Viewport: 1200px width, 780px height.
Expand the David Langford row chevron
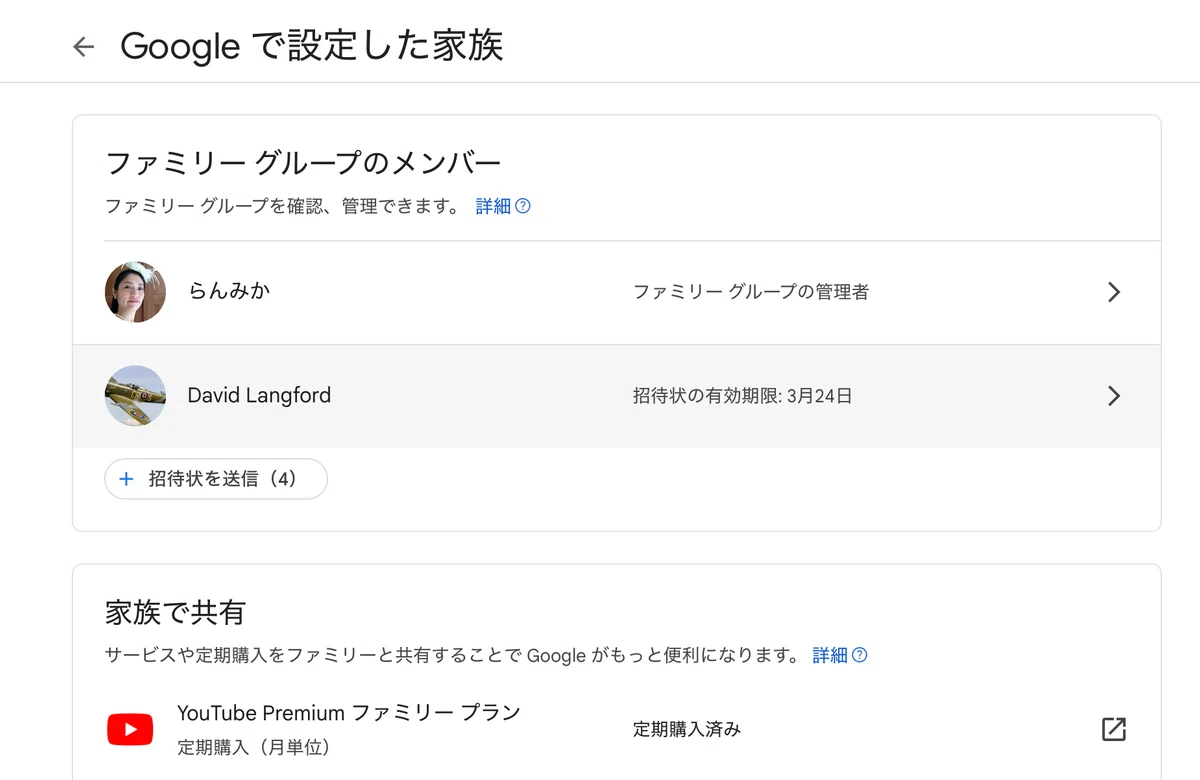pyautogui.click(x=1114, y=396)
